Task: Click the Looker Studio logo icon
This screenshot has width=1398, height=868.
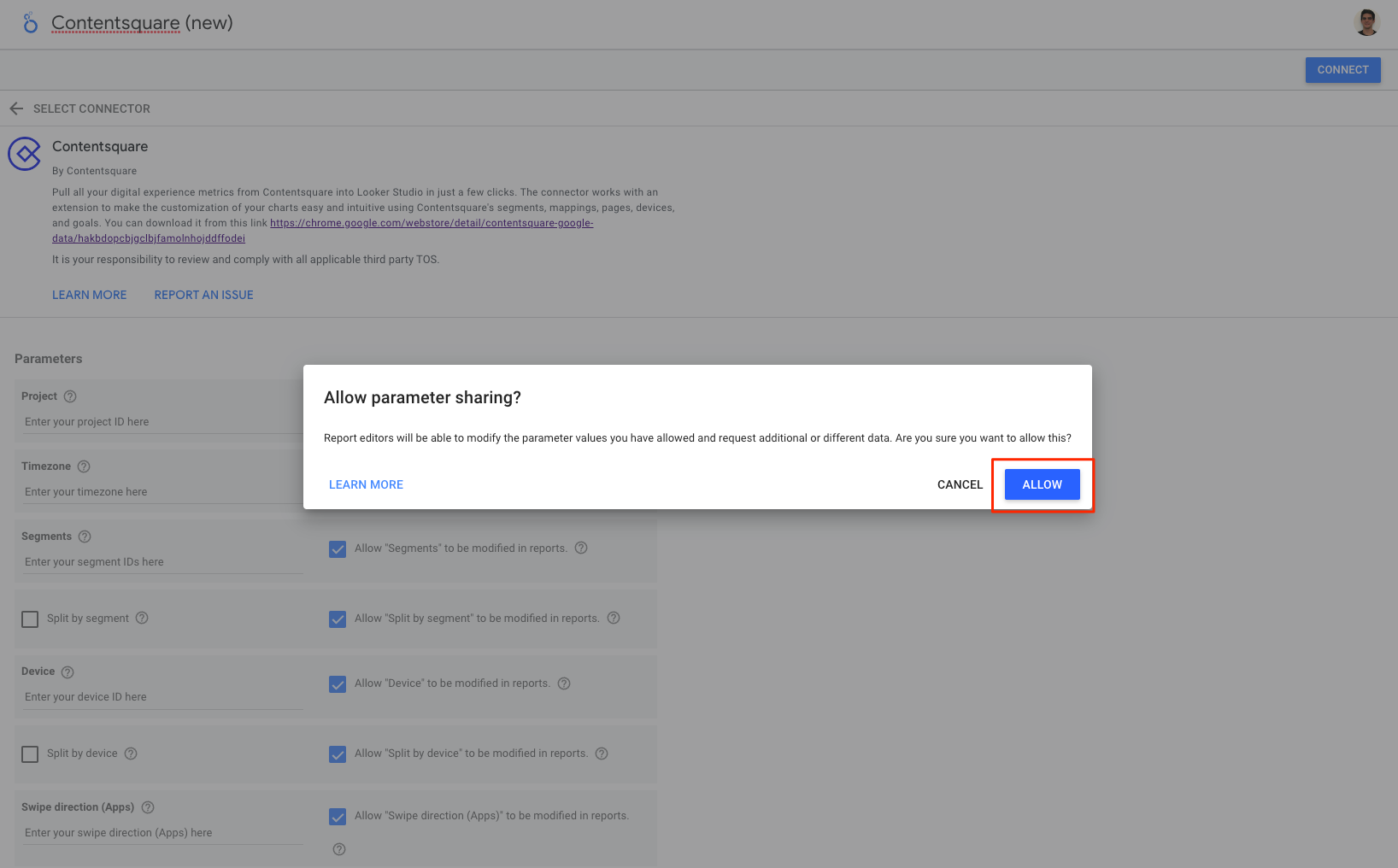Action: (31, 23)
